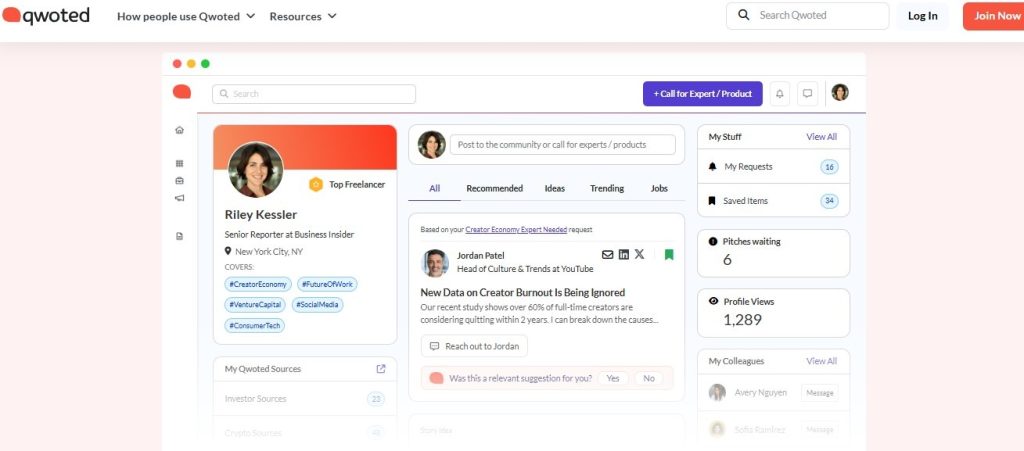This screenshot has height=451, width=1024.
Task: Expand the Resources dropdown
Action: (x=303, y=16)
